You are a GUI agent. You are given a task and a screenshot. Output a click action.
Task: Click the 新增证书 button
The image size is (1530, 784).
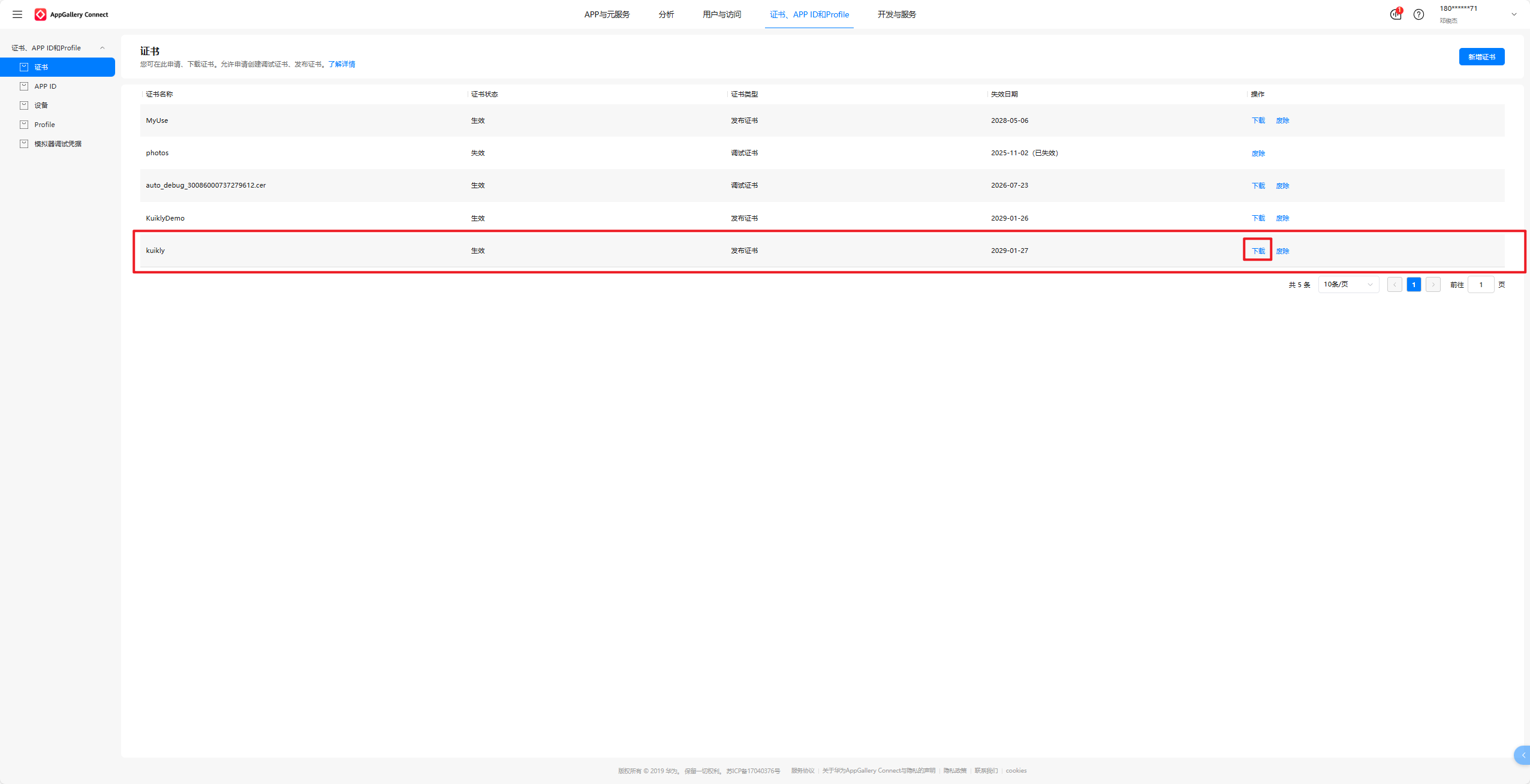click(1481, 57)
